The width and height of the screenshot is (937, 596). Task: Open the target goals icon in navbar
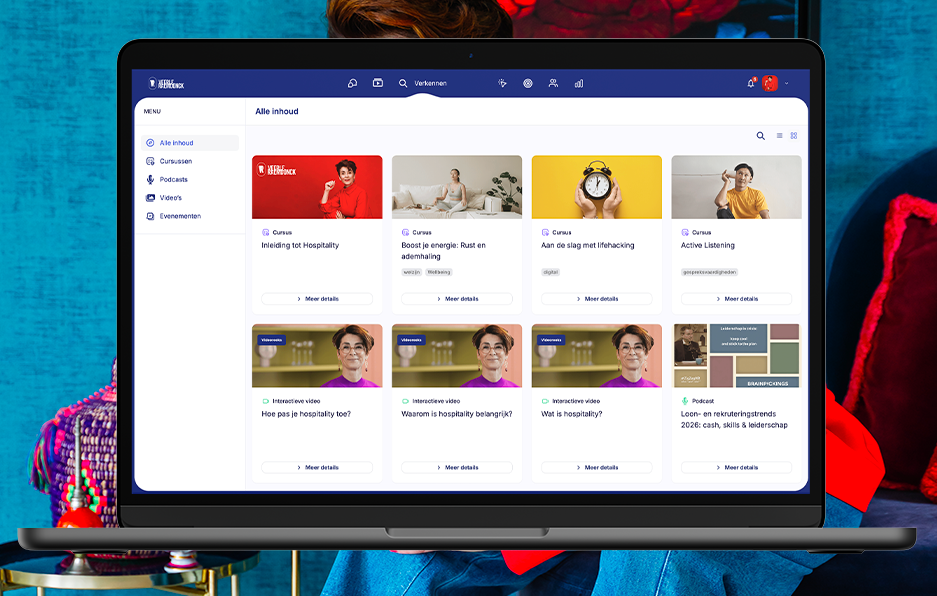tap(528, 84)
